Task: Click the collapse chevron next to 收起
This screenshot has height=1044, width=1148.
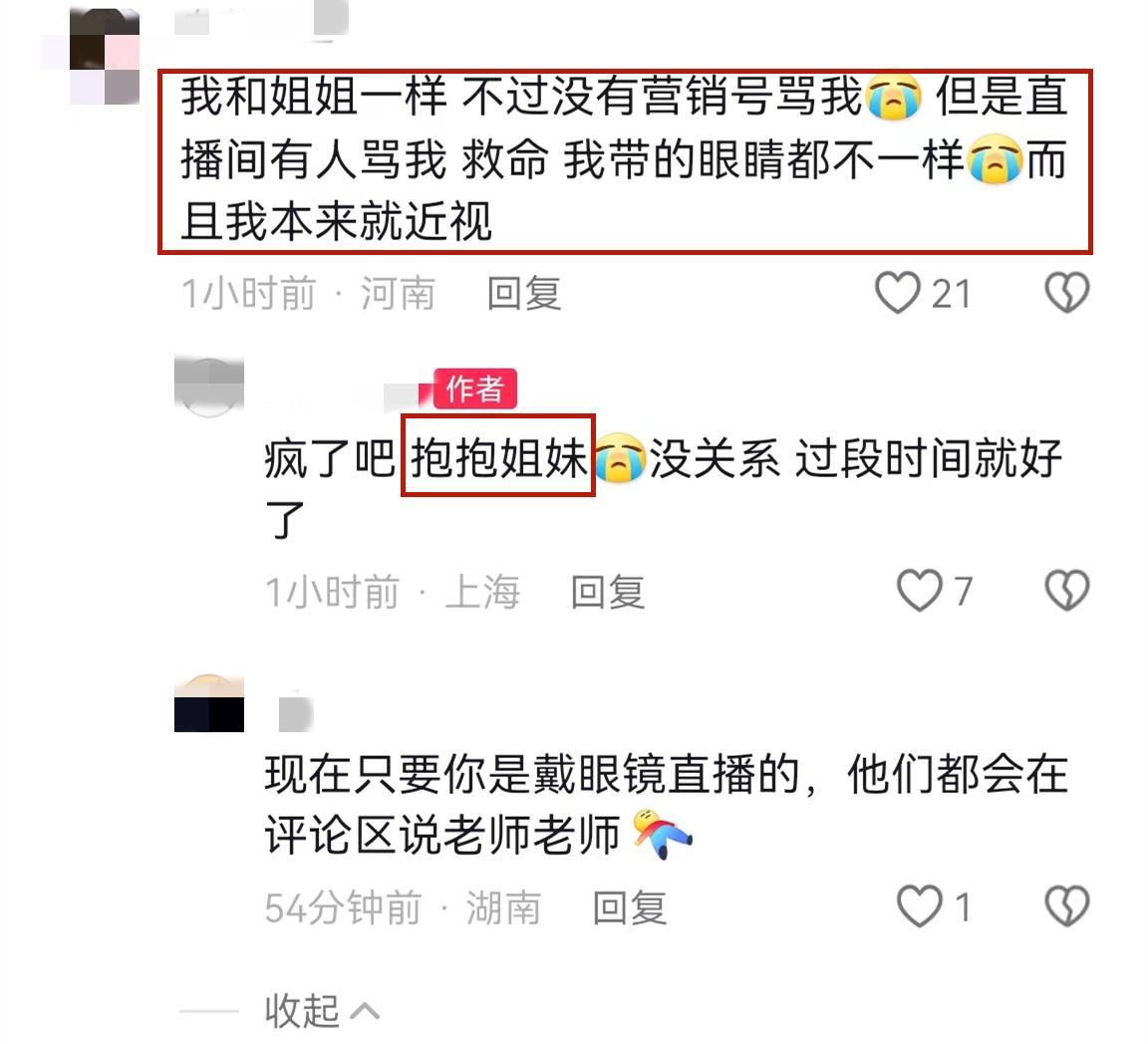Action: point(365,1012)
